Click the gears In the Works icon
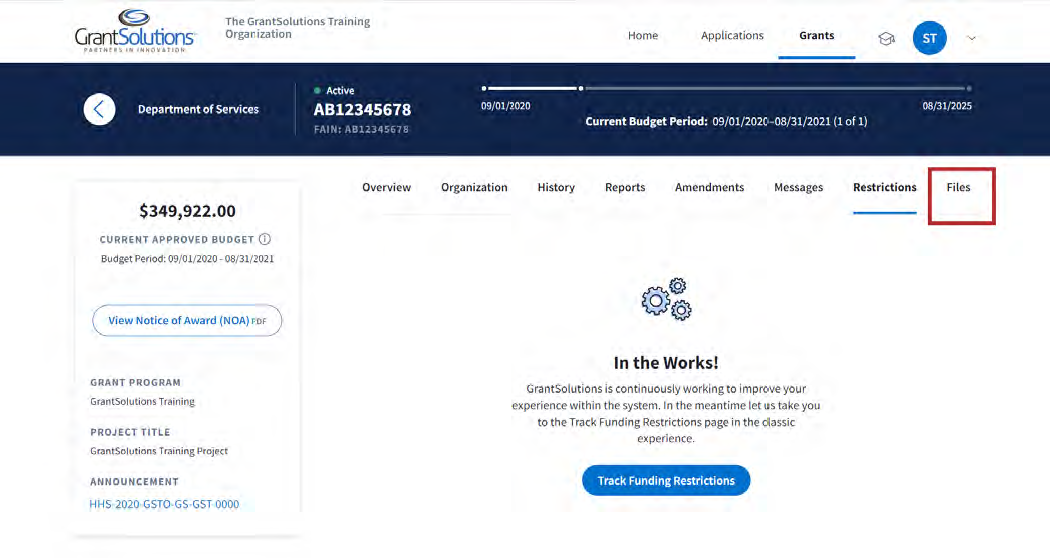Screen dimensions: 1050x558 [x=667, y=300]
